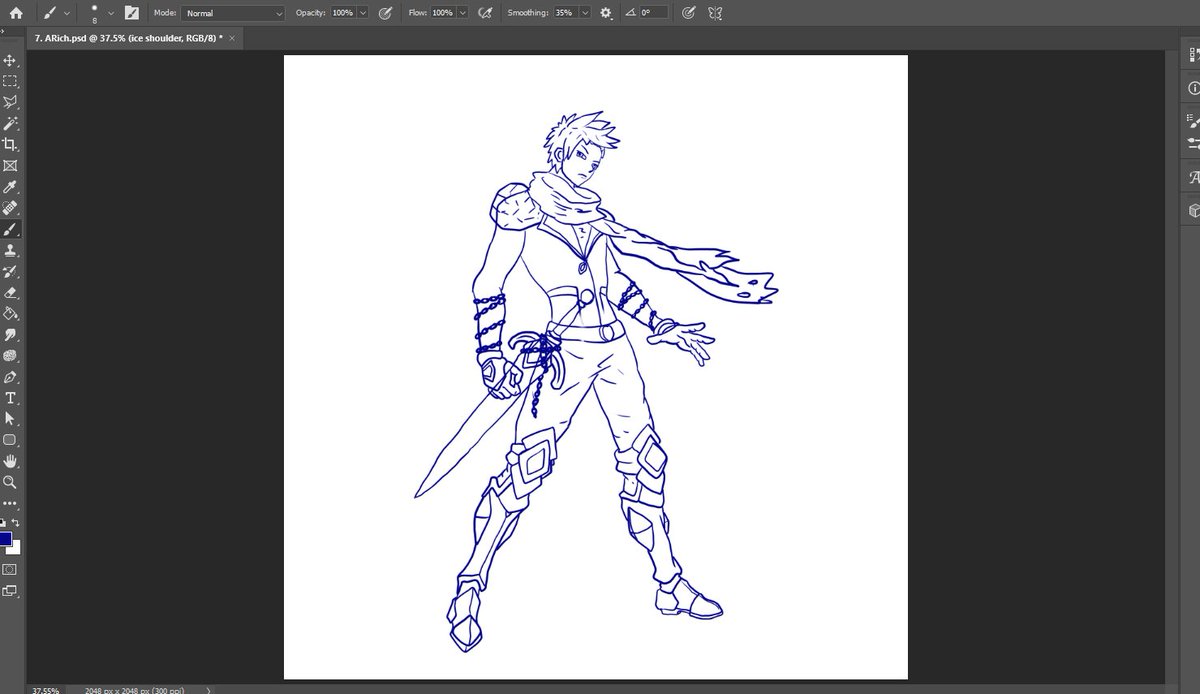Select the Crop tool

pyautogui.click(x=11, y=144)
